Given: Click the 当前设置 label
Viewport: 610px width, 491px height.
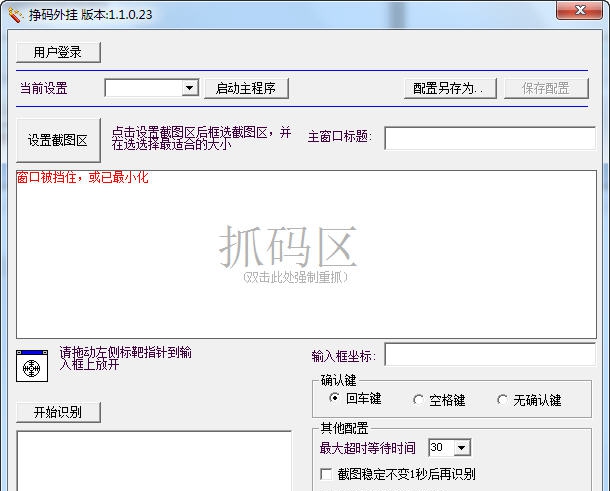Looking at the screenshot, I should (44, 88).
